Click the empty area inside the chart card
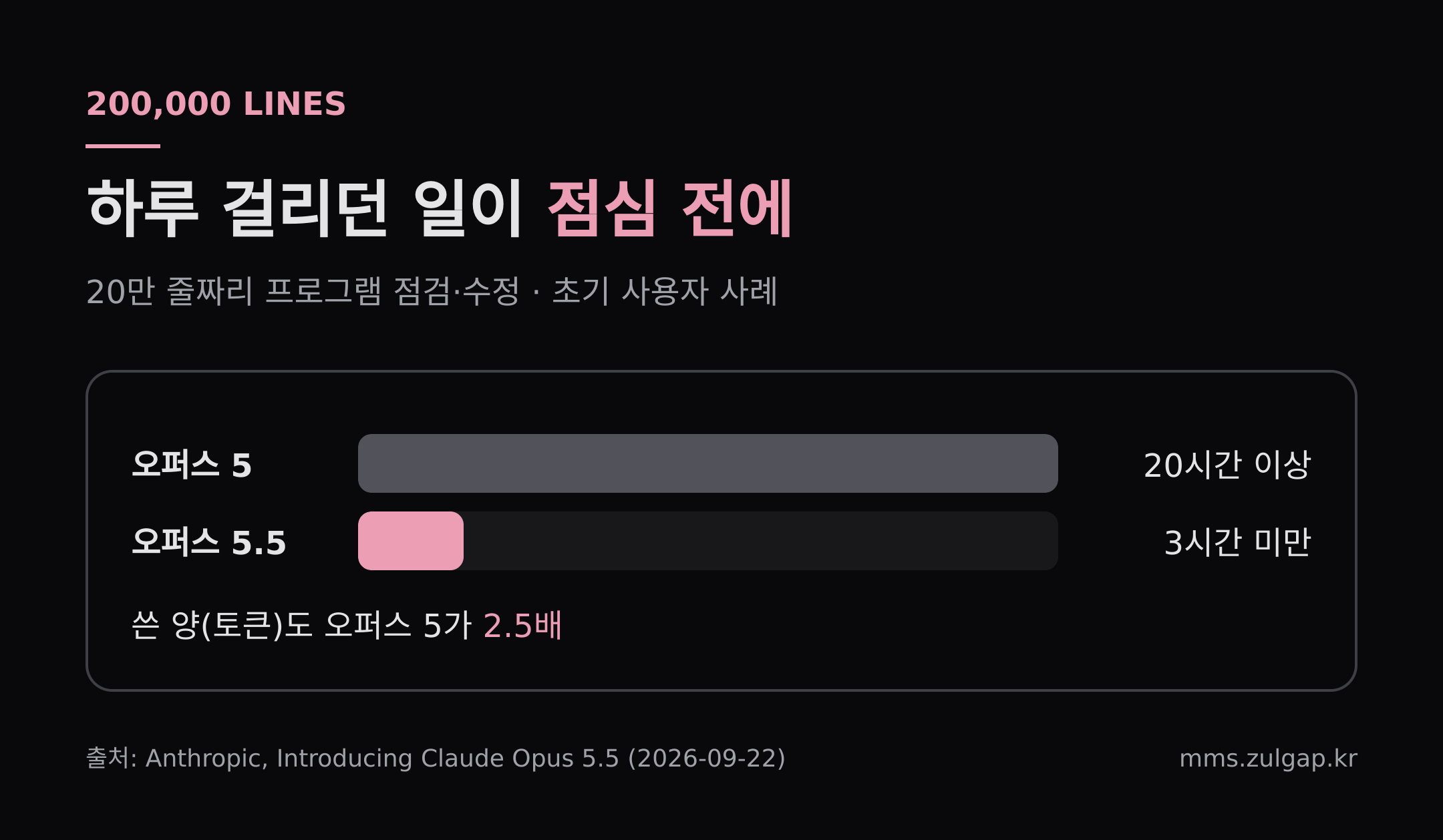This screenshot has height=840, width=1443. [x=935, y=628]
